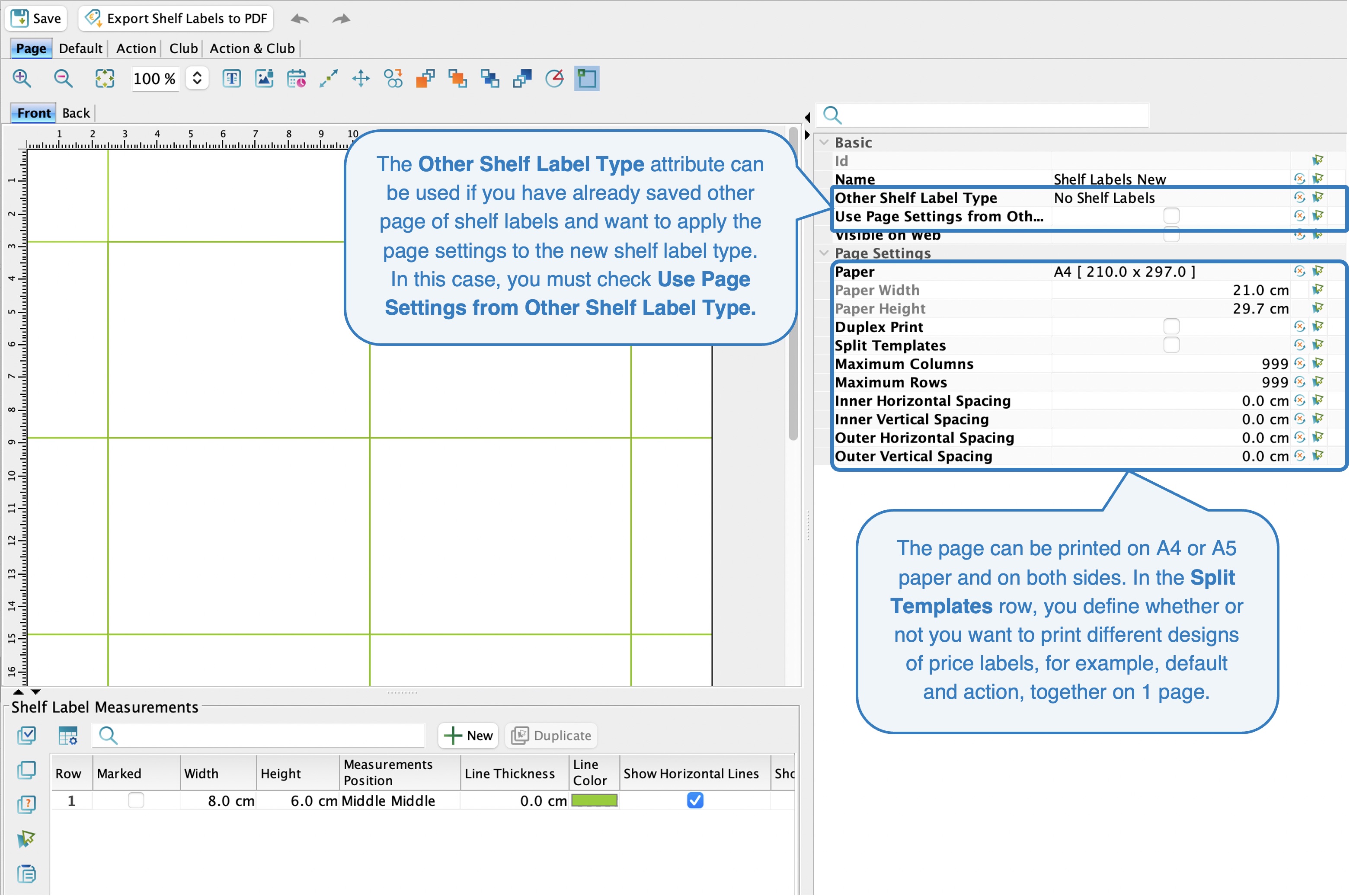1356x896 pixels.
Task: Tick the Marked checkbox in row 1
Action: coord(136,800)
